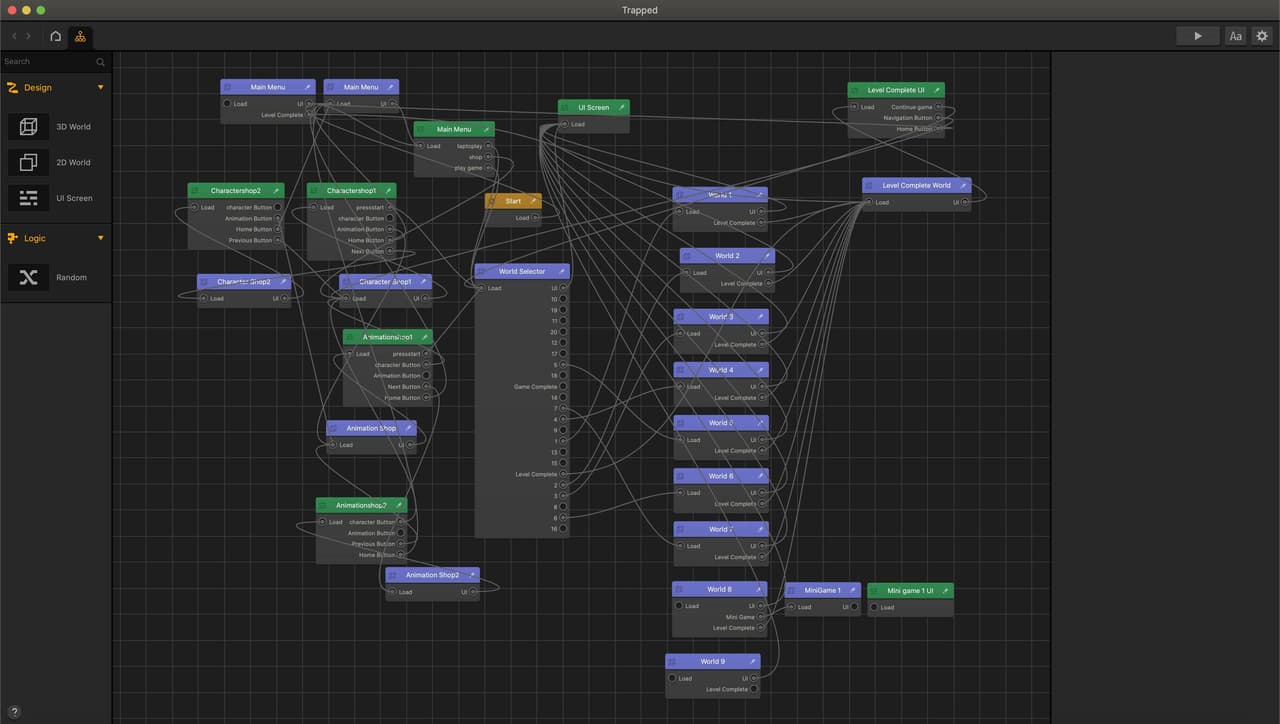Click pin icon on World 9 node
The width and height of the screenshot is (1280, 724).
point(751,661)
